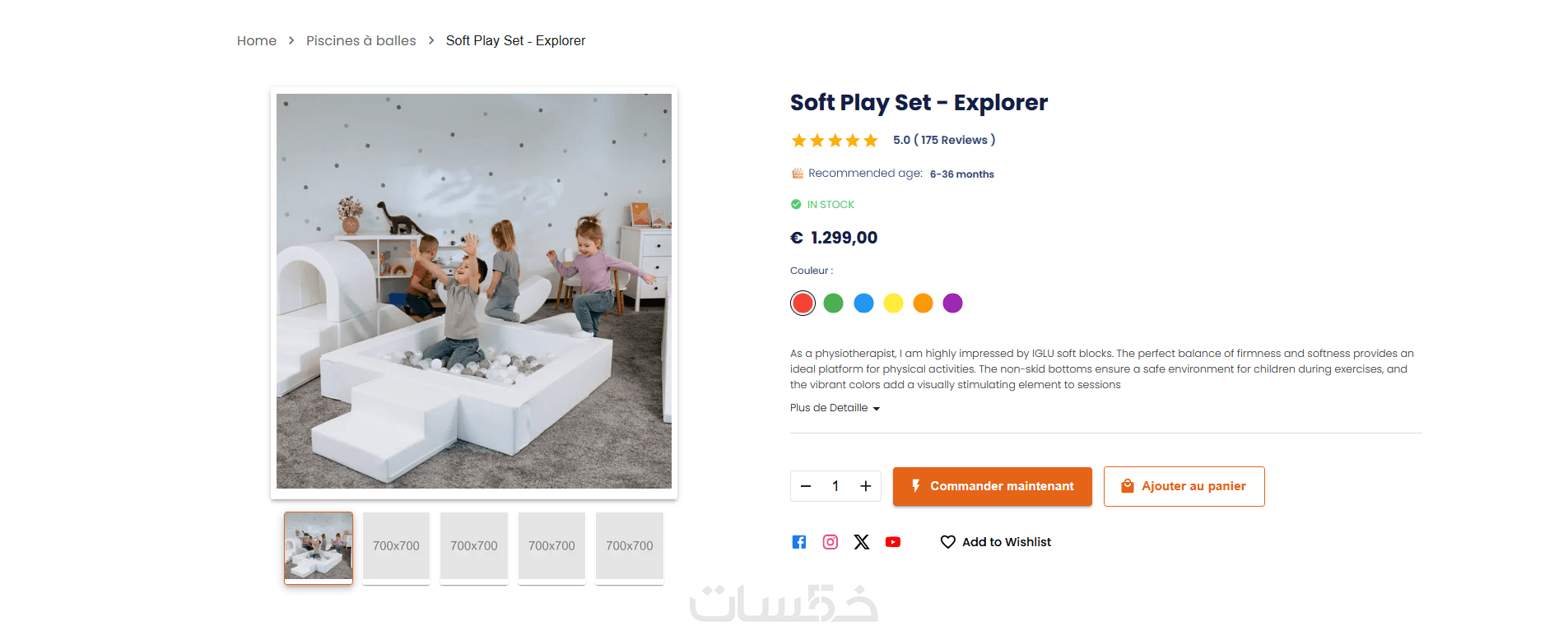Click the five-star rating icons
This screenshot has height=635, width=1568.
[835, 141]
